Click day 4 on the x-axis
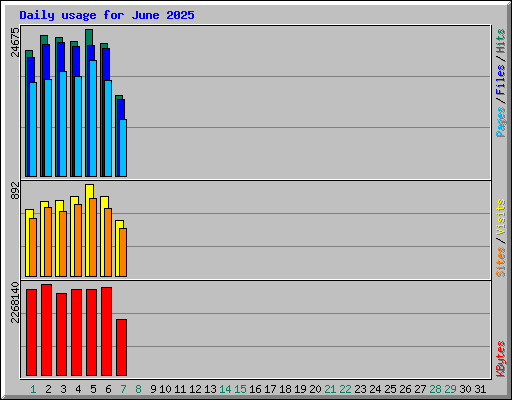The width and height of the screenshot is (512, 400). click(78, 389)
